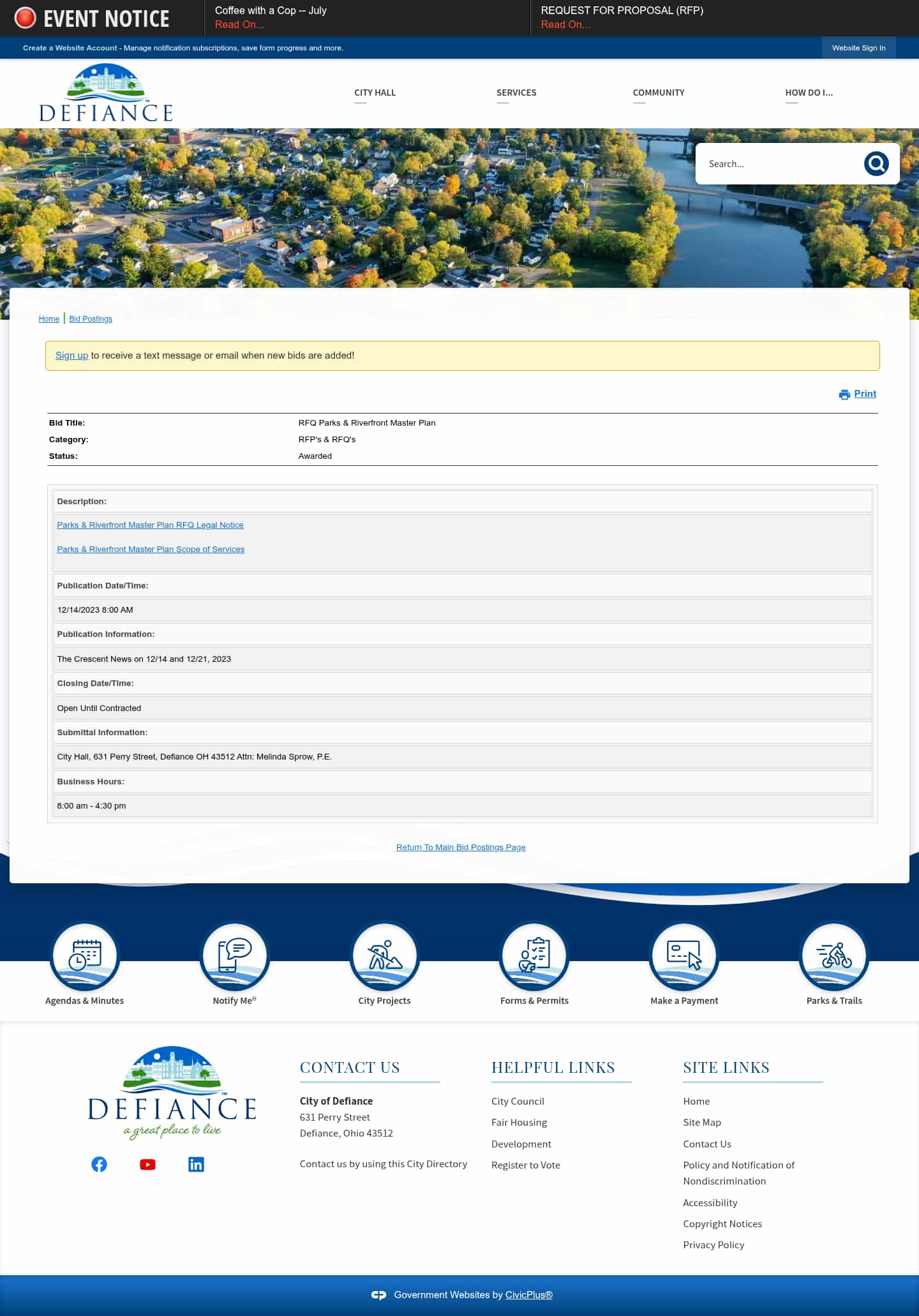Open Register to Vote link
The height and width of the screenshot is (1316, 919).
pyautogui.click(x=525, y=1165)
